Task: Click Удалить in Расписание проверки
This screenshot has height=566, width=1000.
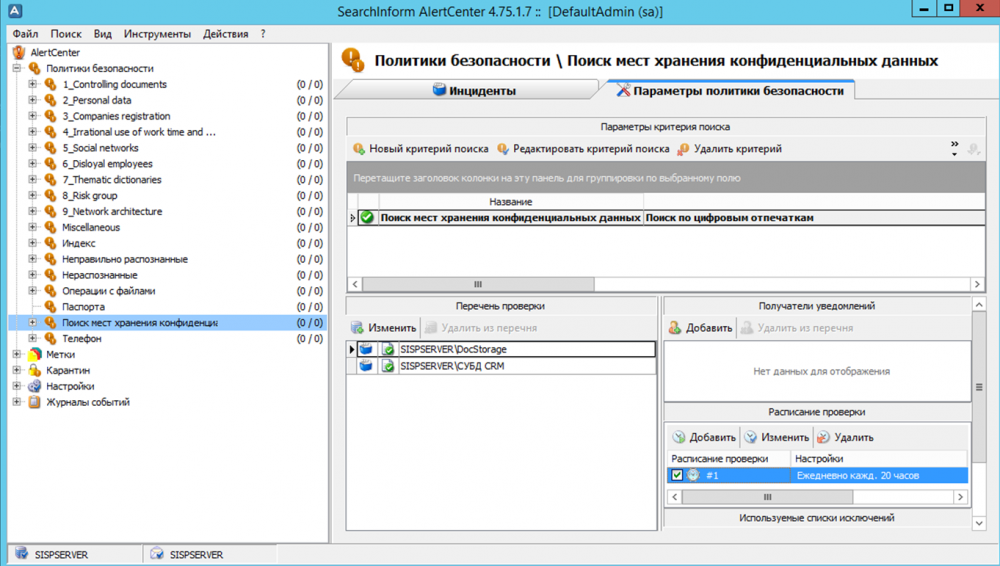Action: point(845,437)
